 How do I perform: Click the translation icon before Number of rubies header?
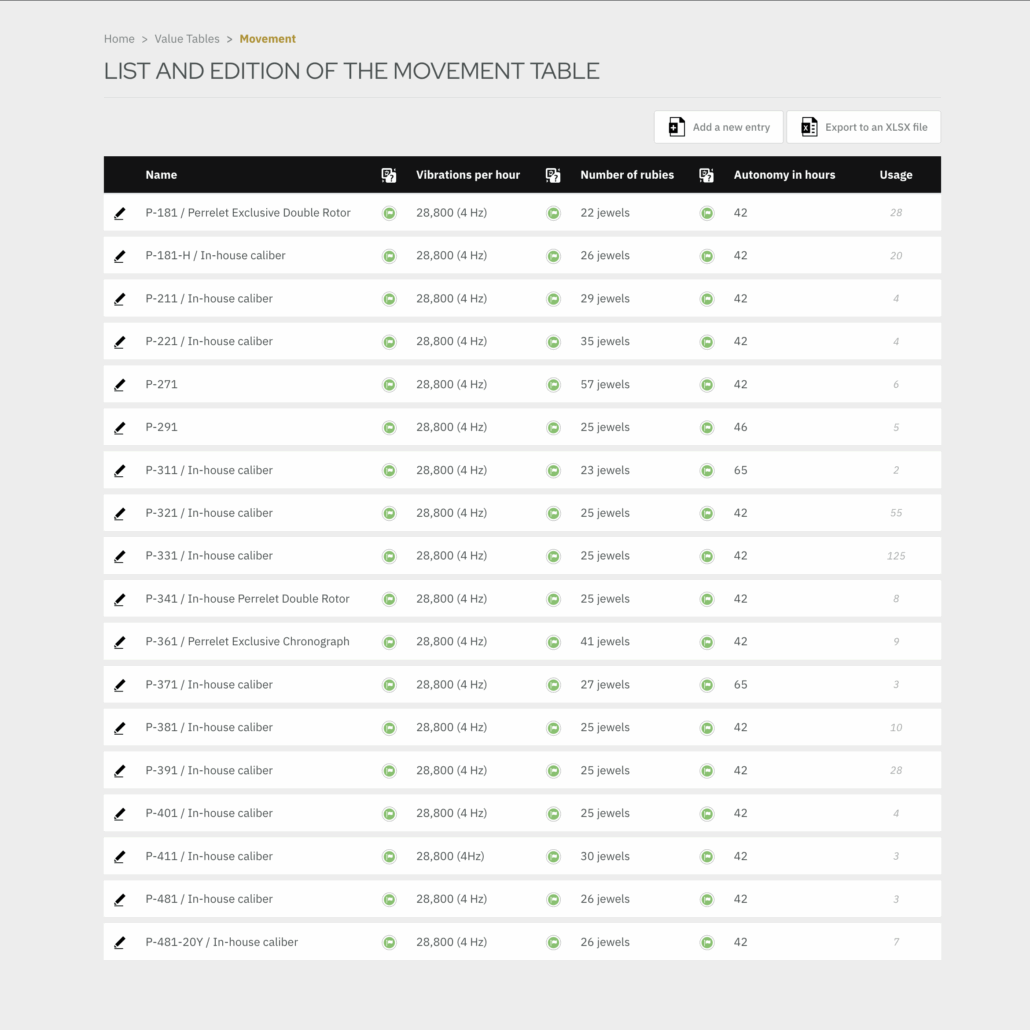point(553,175)
